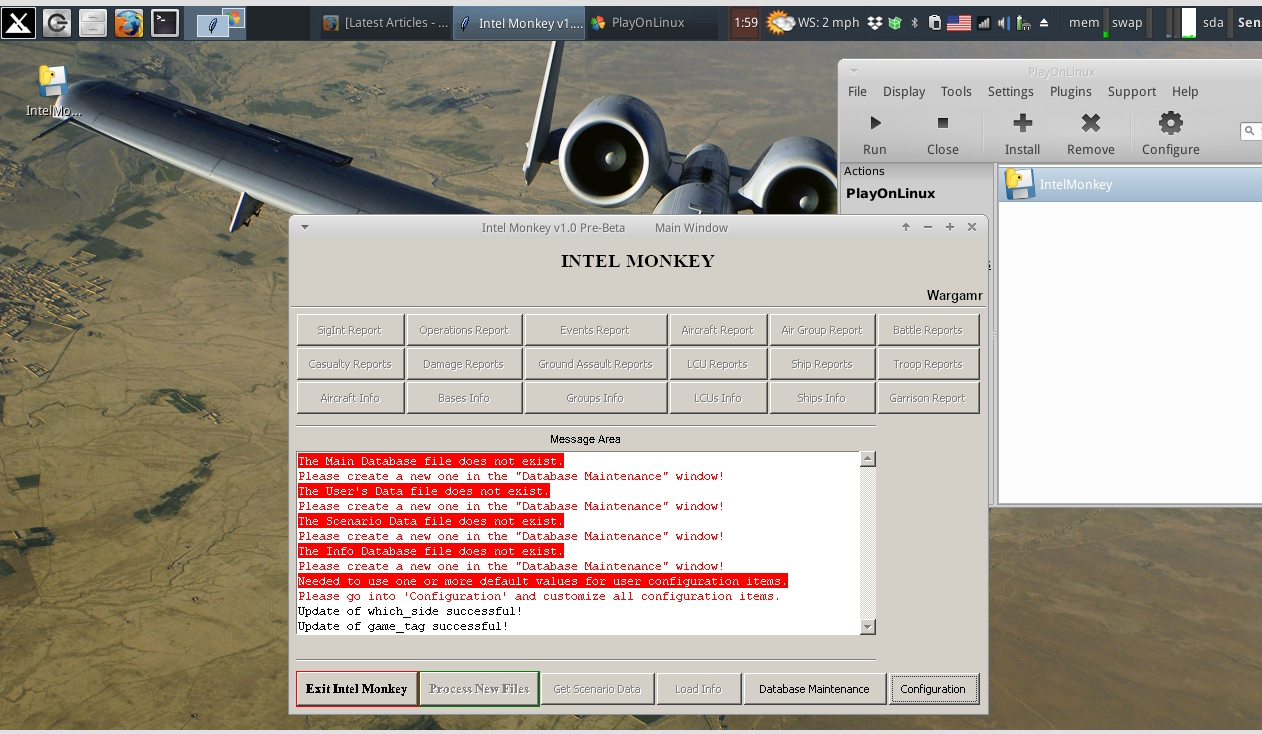
Task: Click the Message Area scrollbar up arrow
Action: pyautogui.click(x=868, y=459)
